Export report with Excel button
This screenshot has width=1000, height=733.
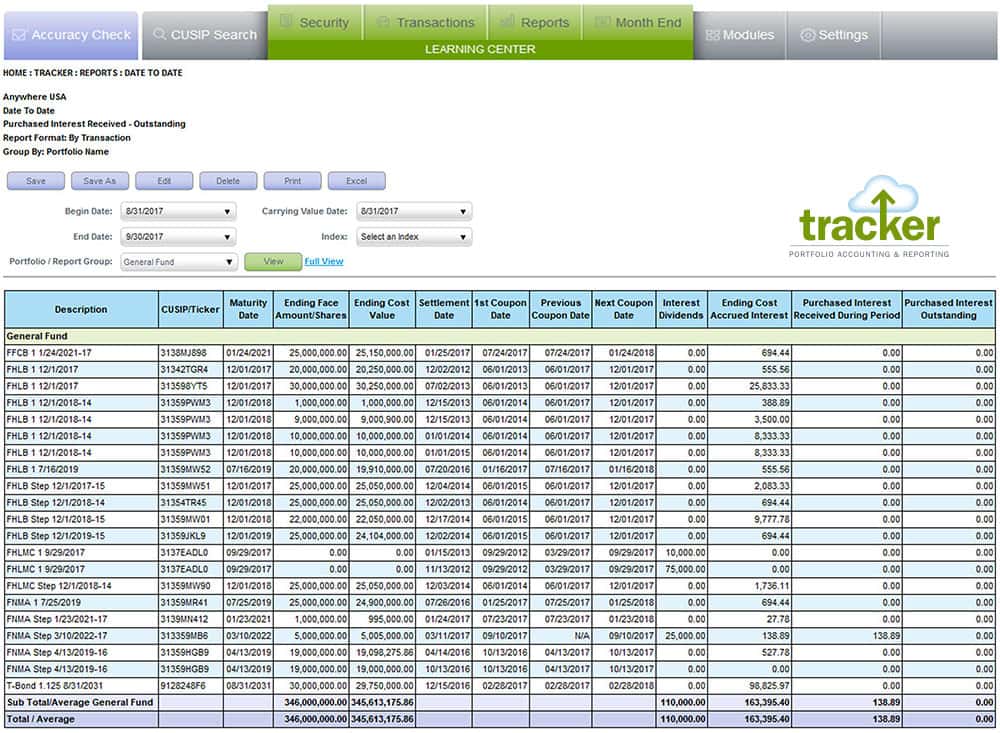pos(357,181)
